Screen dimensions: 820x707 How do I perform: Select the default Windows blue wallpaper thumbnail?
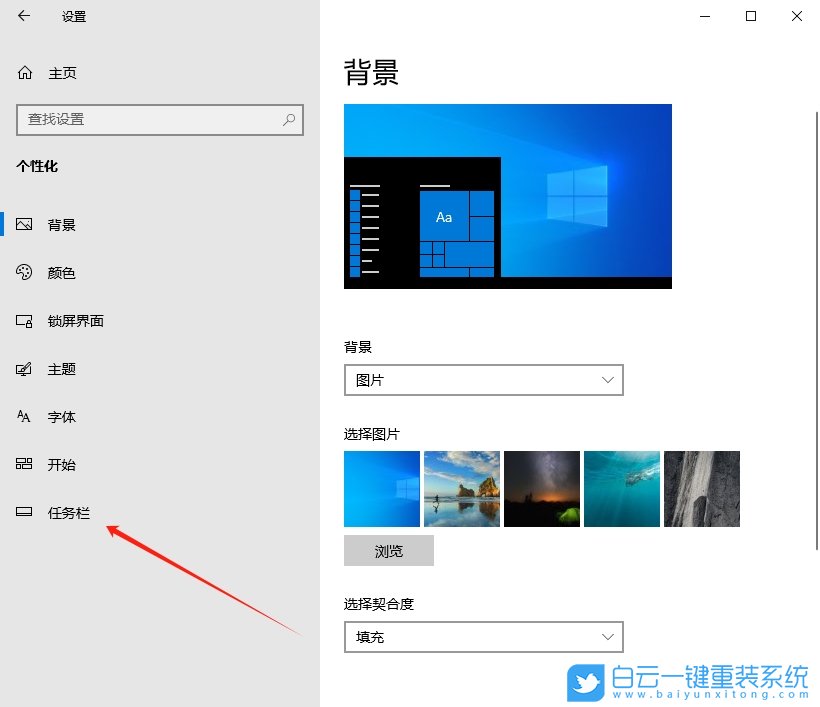pos(381,488)
